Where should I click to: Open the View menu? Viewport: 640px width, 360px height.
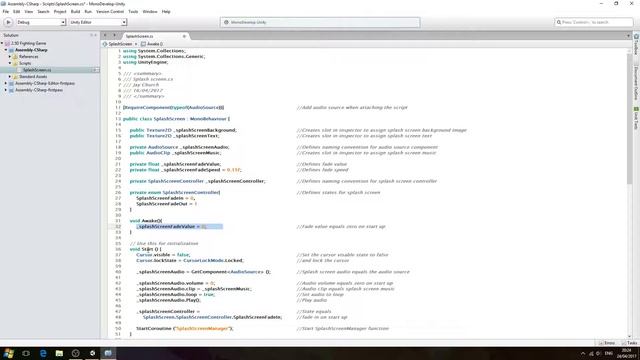click(29, 12)
